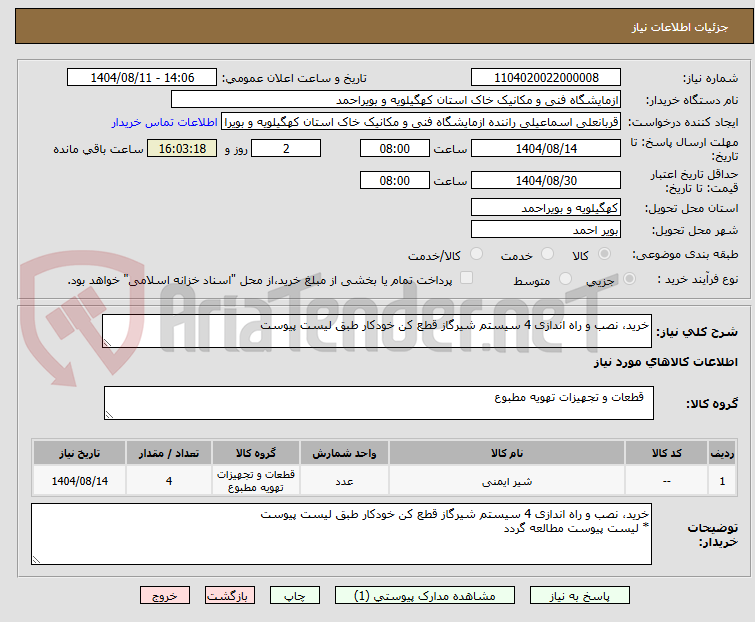
Task: Click the کد کالا column header
Action: pyautogui.click(x=666, y=453)
